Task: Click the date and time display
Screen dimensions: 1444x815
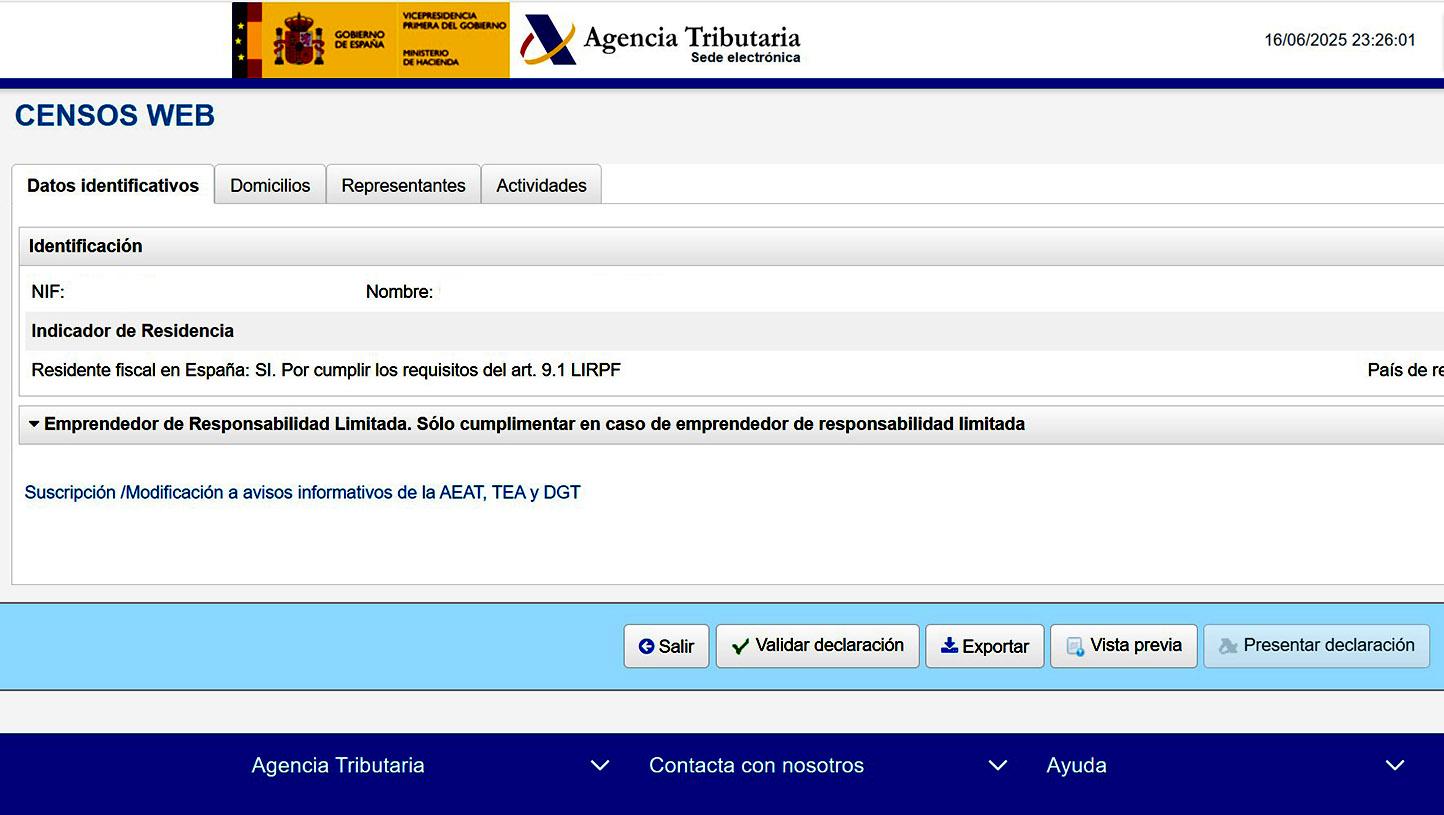Action: pos(1339,40)
